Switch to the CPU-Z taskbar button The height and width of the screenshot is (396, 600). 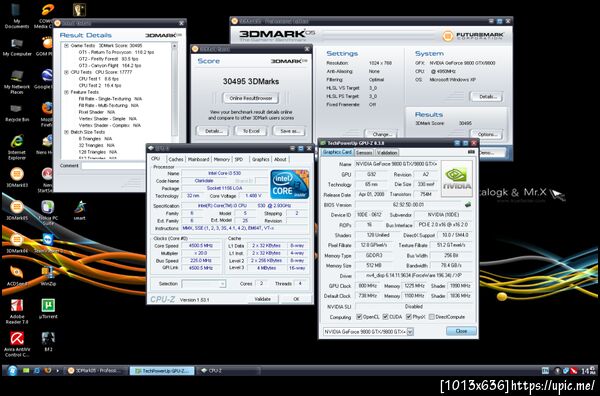[229, 370]
